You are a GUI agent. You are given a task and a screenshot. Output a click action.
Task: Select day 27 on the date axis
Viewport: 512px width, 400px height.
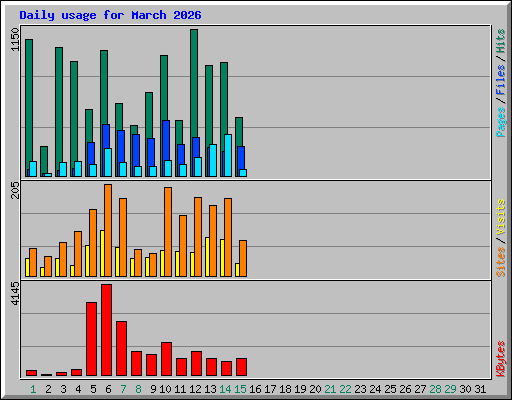(x=420, y=389)
